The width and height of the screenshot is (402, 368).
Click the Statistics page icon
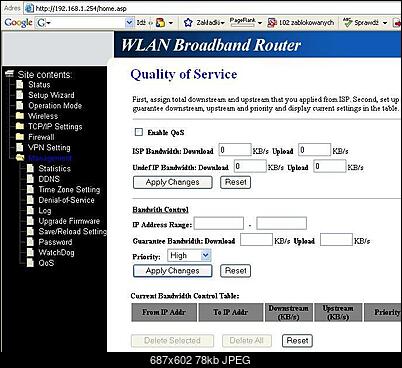click(30, 168)
